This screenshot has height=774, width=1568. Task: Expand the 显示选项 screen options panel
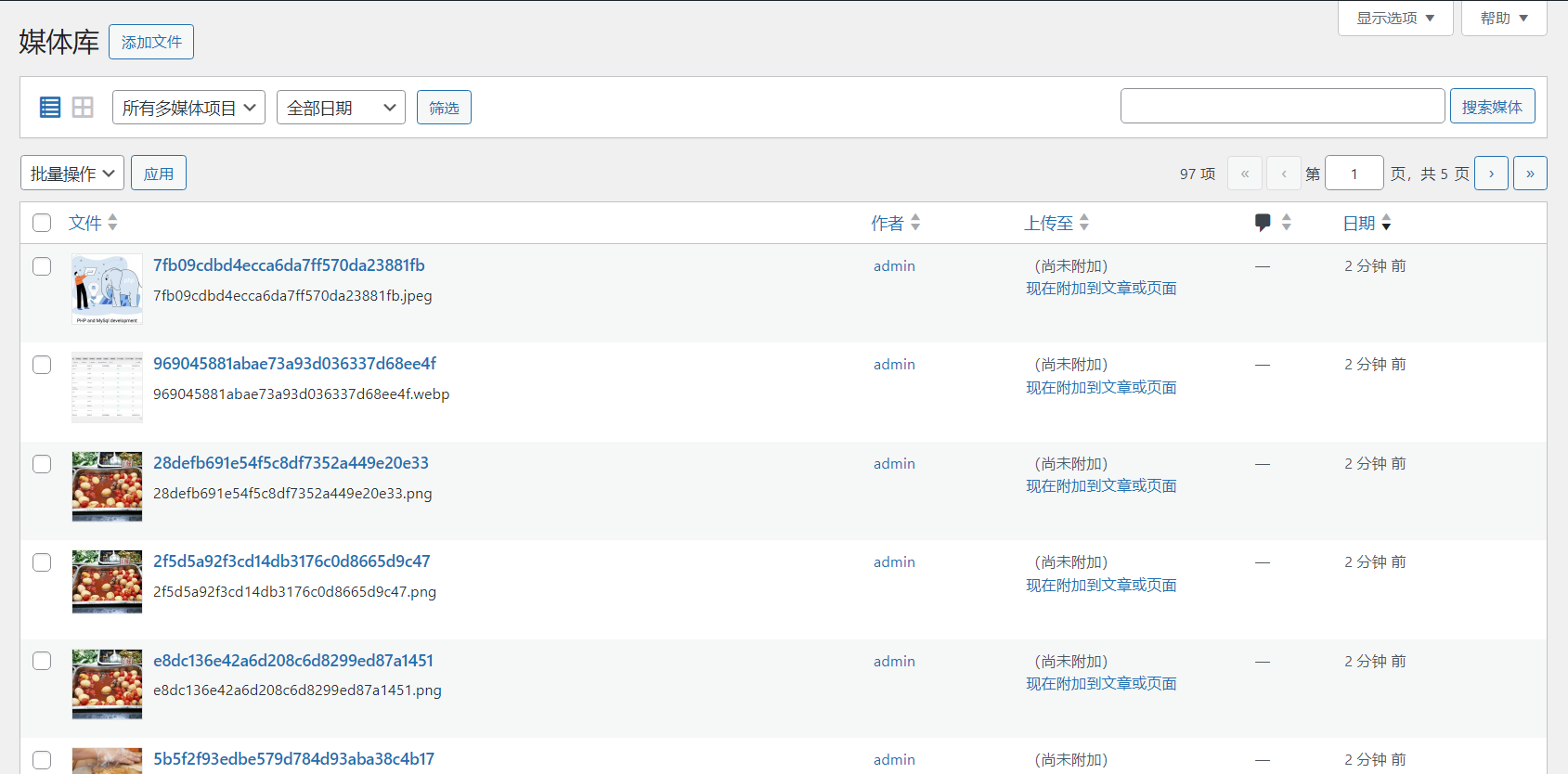point(1395,18)
